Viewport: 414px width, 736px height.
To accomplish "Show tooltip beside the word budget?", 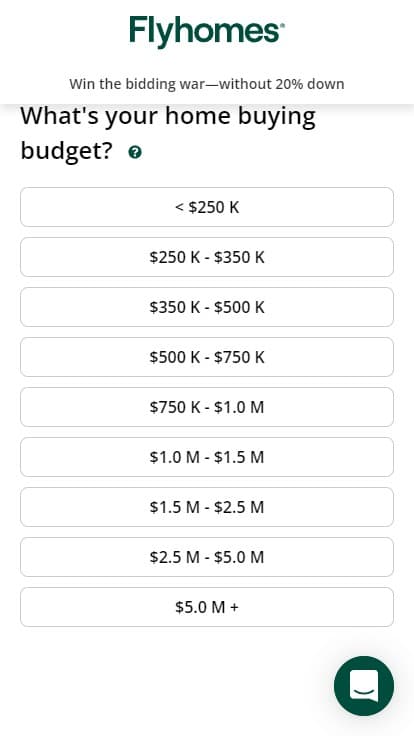I will tap(135, 152).
